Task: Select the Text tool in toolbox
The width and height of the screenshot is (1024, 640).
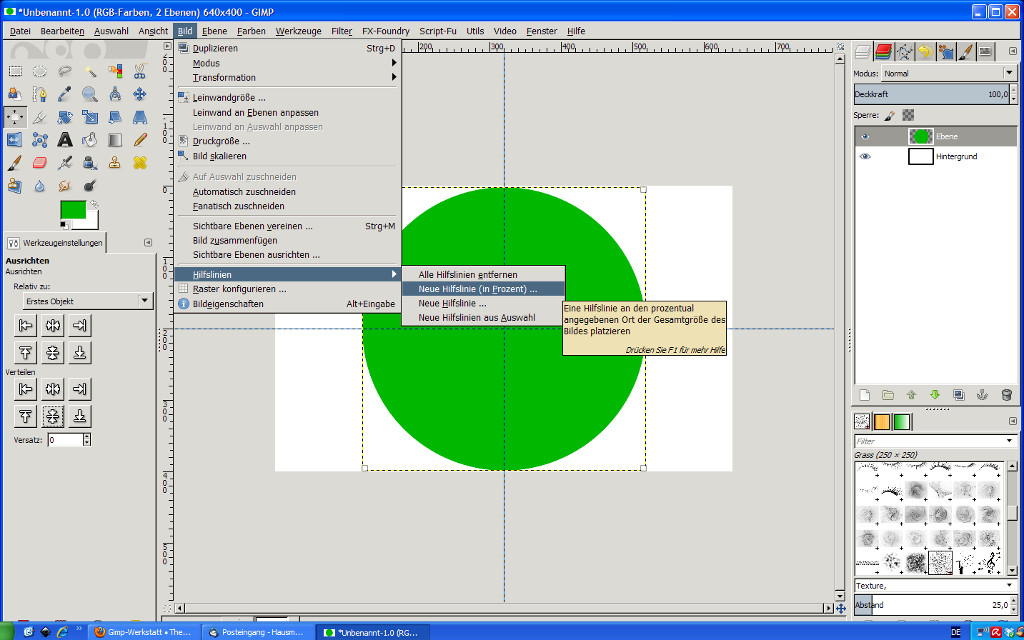Action: (x=65, y=140)
